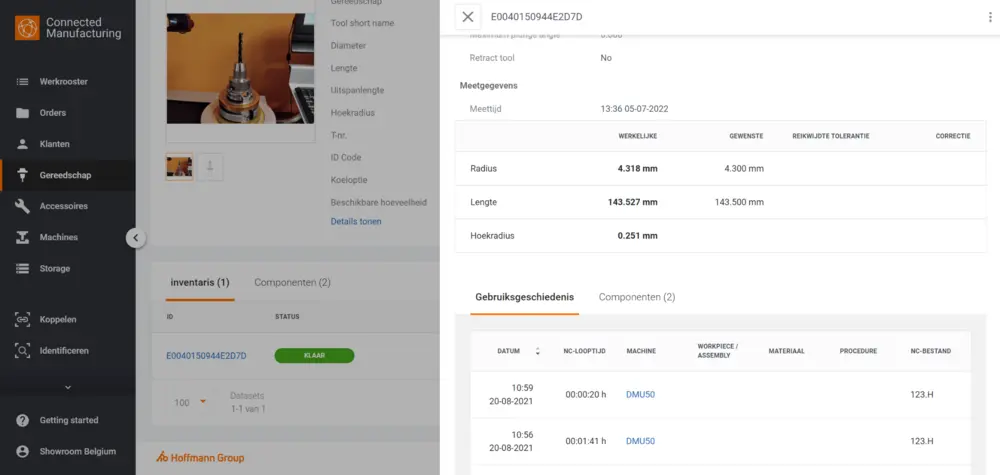Click Retract tool value No
1000x475 pixels.
click(606, 58)
